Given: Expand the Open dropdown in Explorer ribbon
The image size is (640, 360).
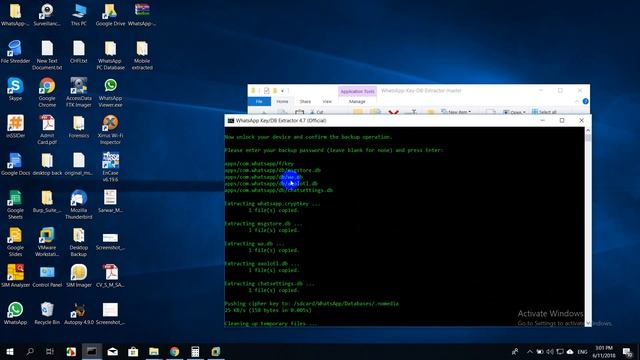Looking at the screenshot, I should point(514,112).
